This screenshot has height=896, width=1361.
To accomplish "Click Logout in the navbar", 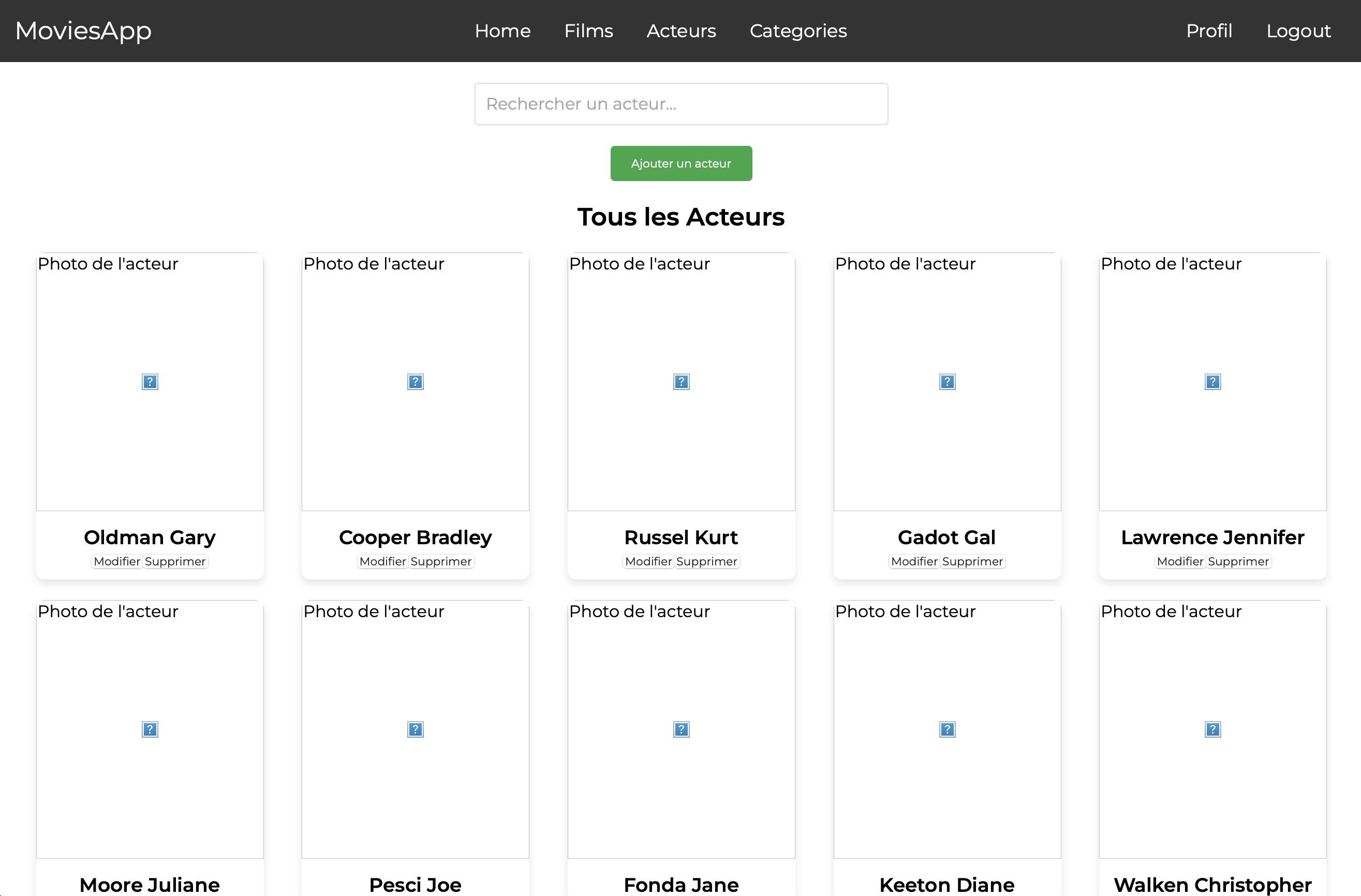I will coord(1298,31).
